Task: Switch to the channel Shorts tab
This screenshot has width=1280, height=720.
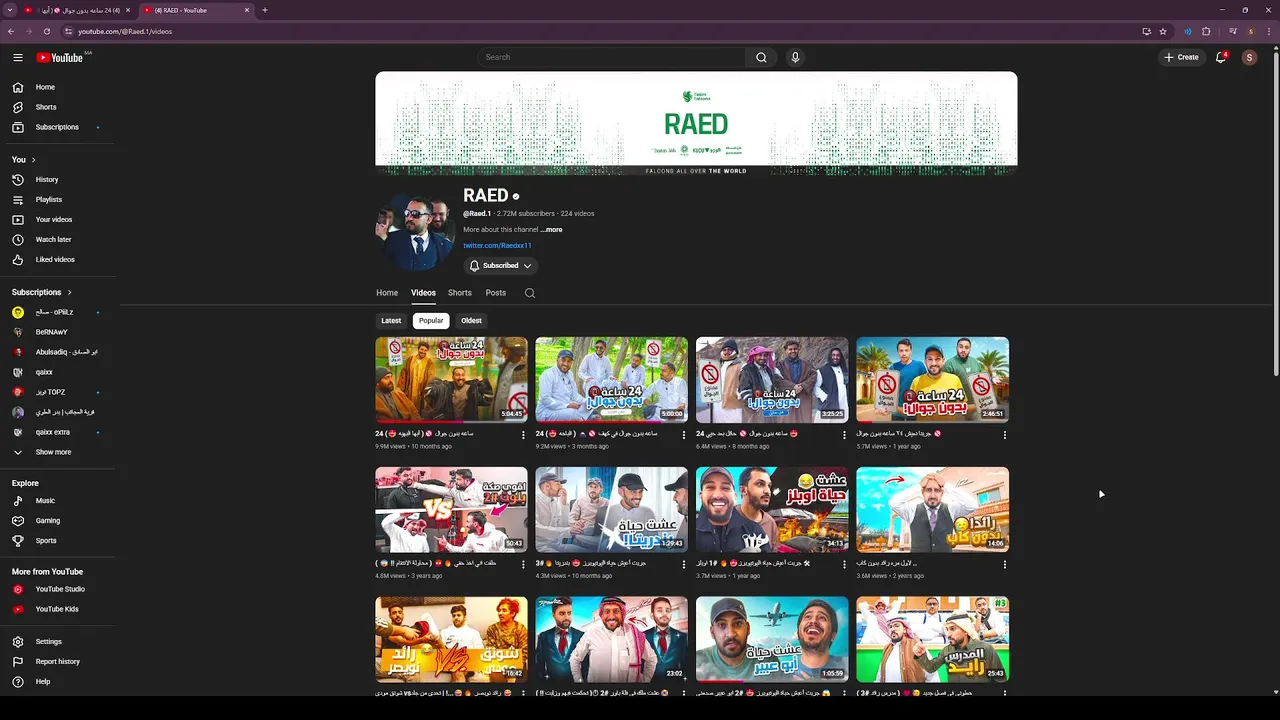Action: click(x=460, y=293)
